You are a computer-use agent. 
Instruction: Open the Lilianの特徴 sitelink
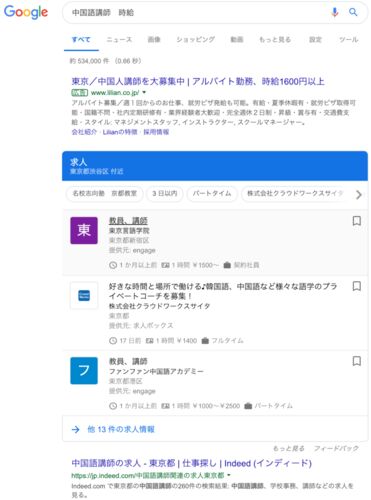point(120,132)
